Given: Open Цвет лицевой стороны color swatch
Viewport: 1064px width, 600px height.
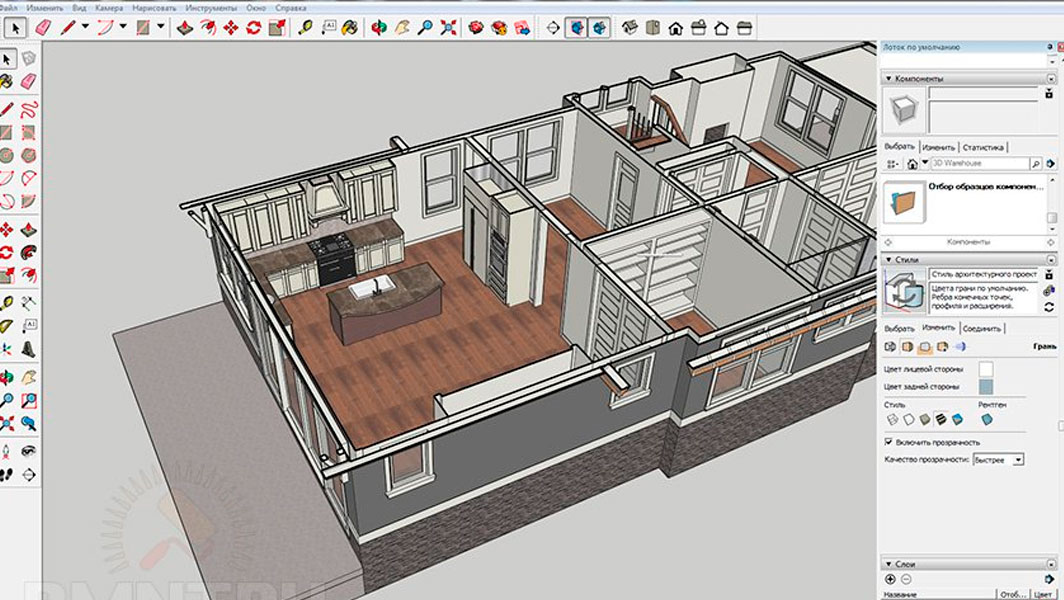Looking at the screenshot, I should [986, 369].
